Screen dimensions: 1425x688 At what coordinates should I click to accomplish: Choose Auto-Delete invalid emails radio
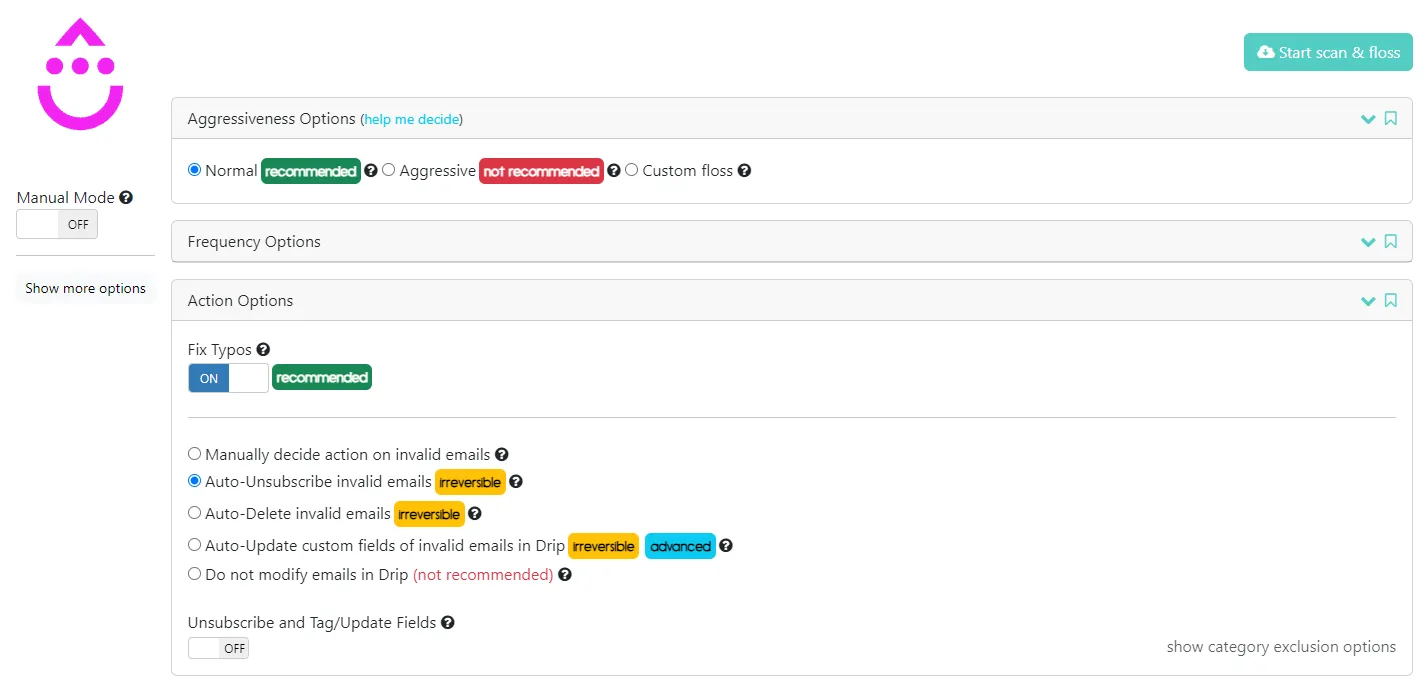pyautogui.click(x=195, y=513)
